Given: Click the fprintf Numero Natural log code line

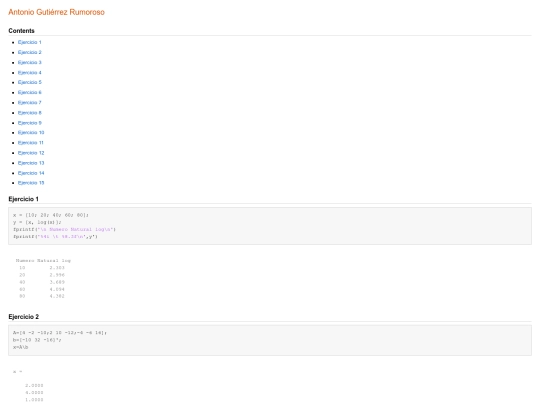Looking at the screenshot, I should [64, 229].
